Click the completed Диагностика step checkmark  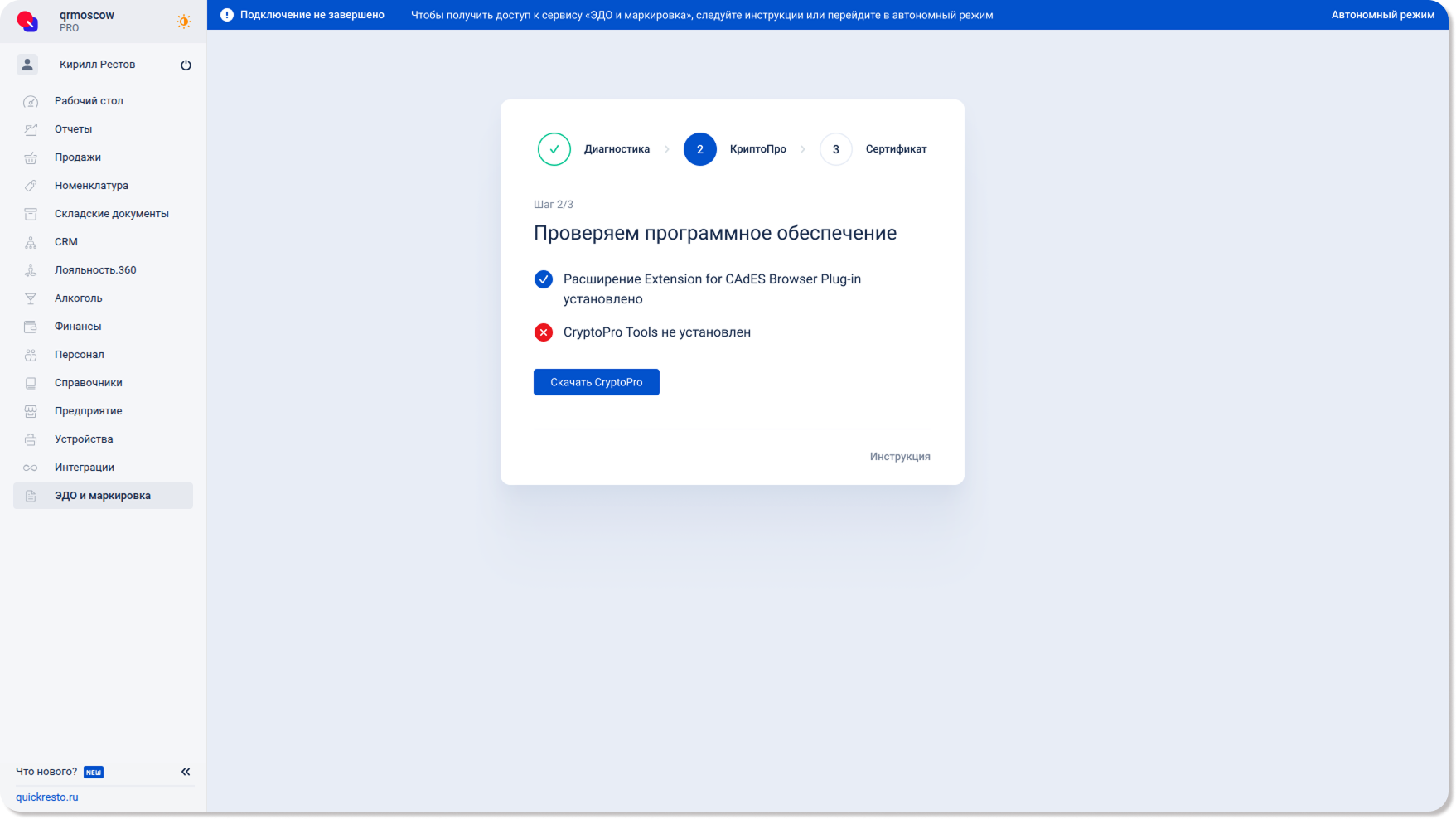click(554, 149)
